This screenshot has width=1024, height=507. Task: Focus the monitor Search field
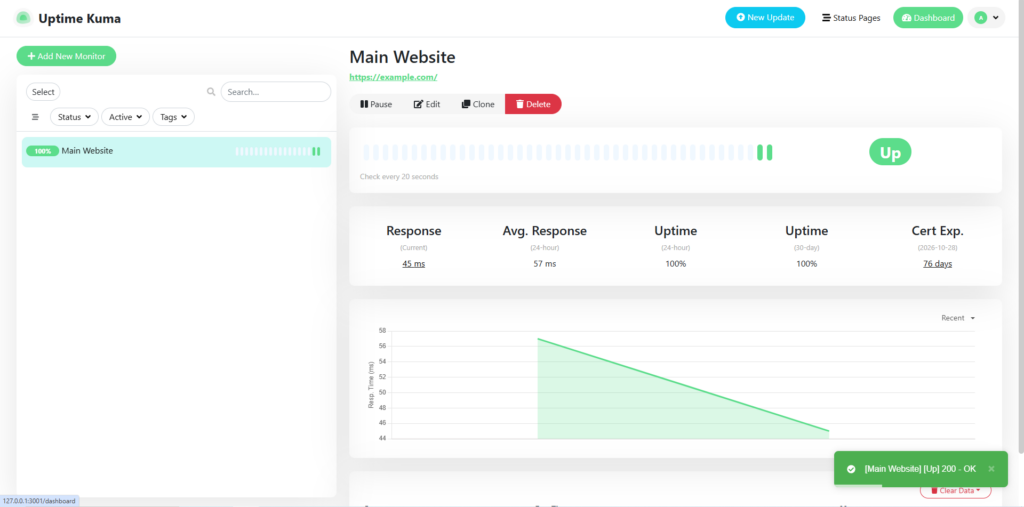click(x=276, y=92)
